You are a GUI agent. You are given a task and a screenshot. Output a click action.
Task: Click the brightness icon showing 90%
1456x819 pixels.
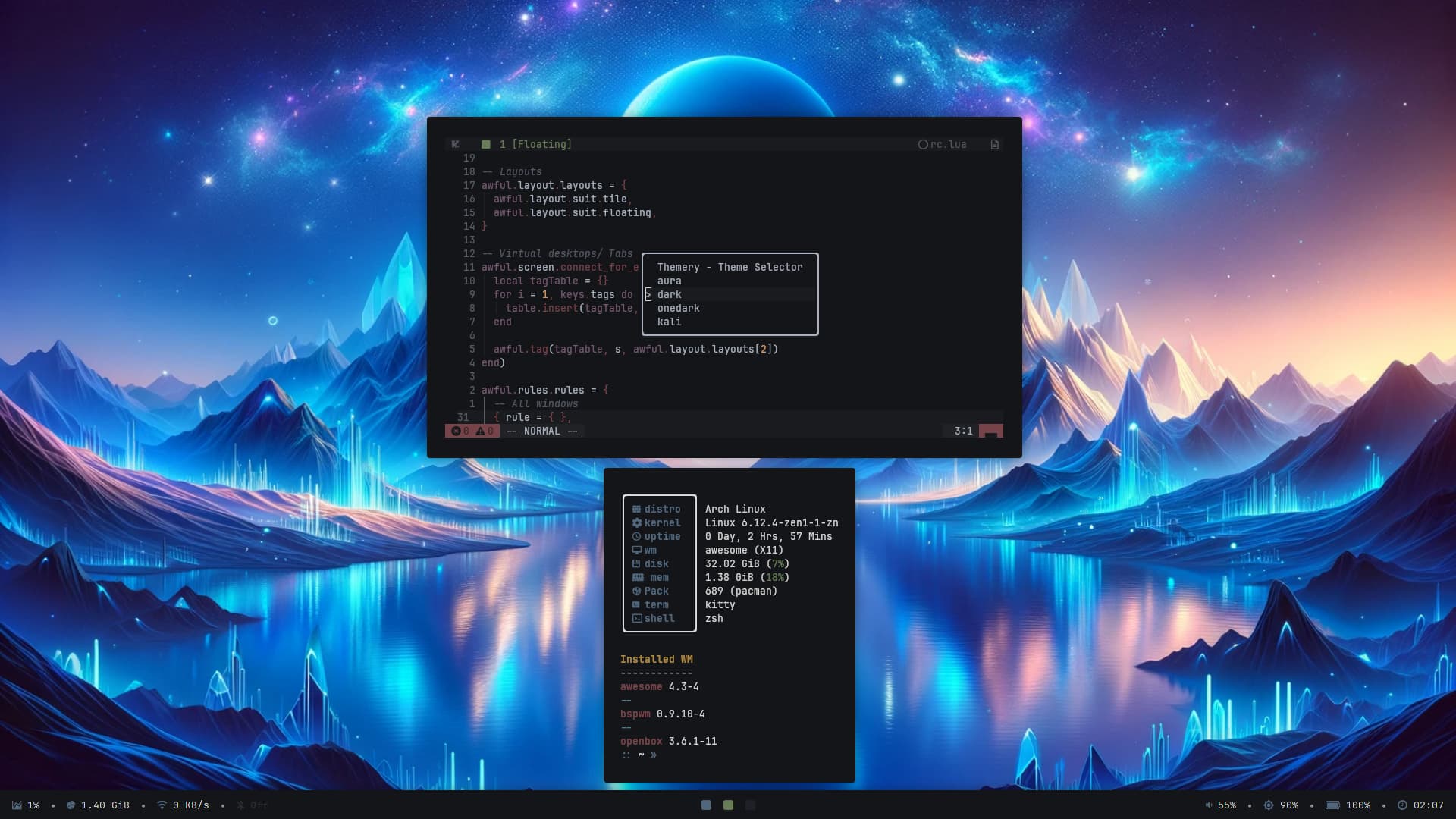(1269, 805)
